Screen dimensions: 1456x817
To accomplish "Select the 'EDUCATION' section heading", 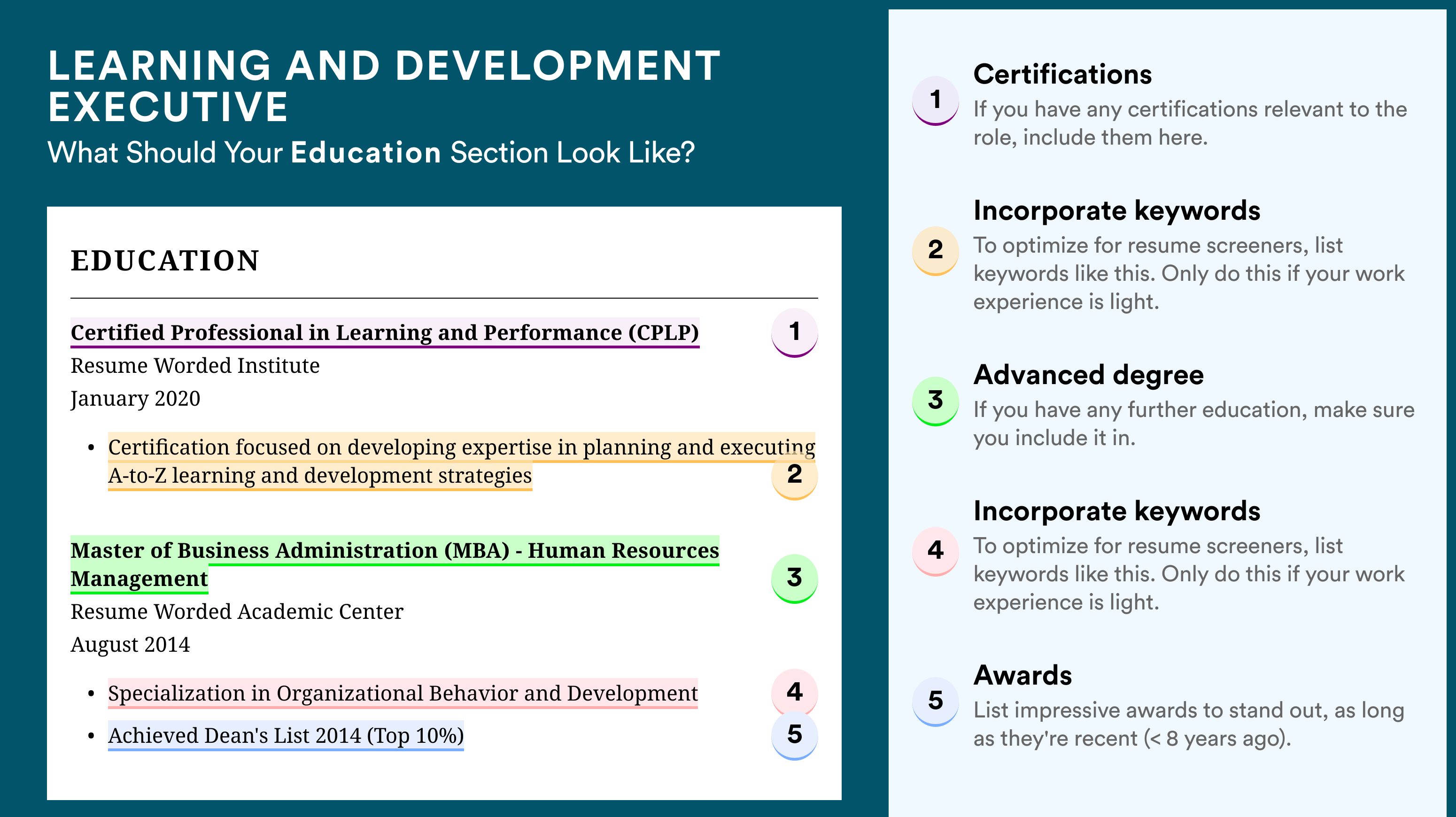I will 164,261.
